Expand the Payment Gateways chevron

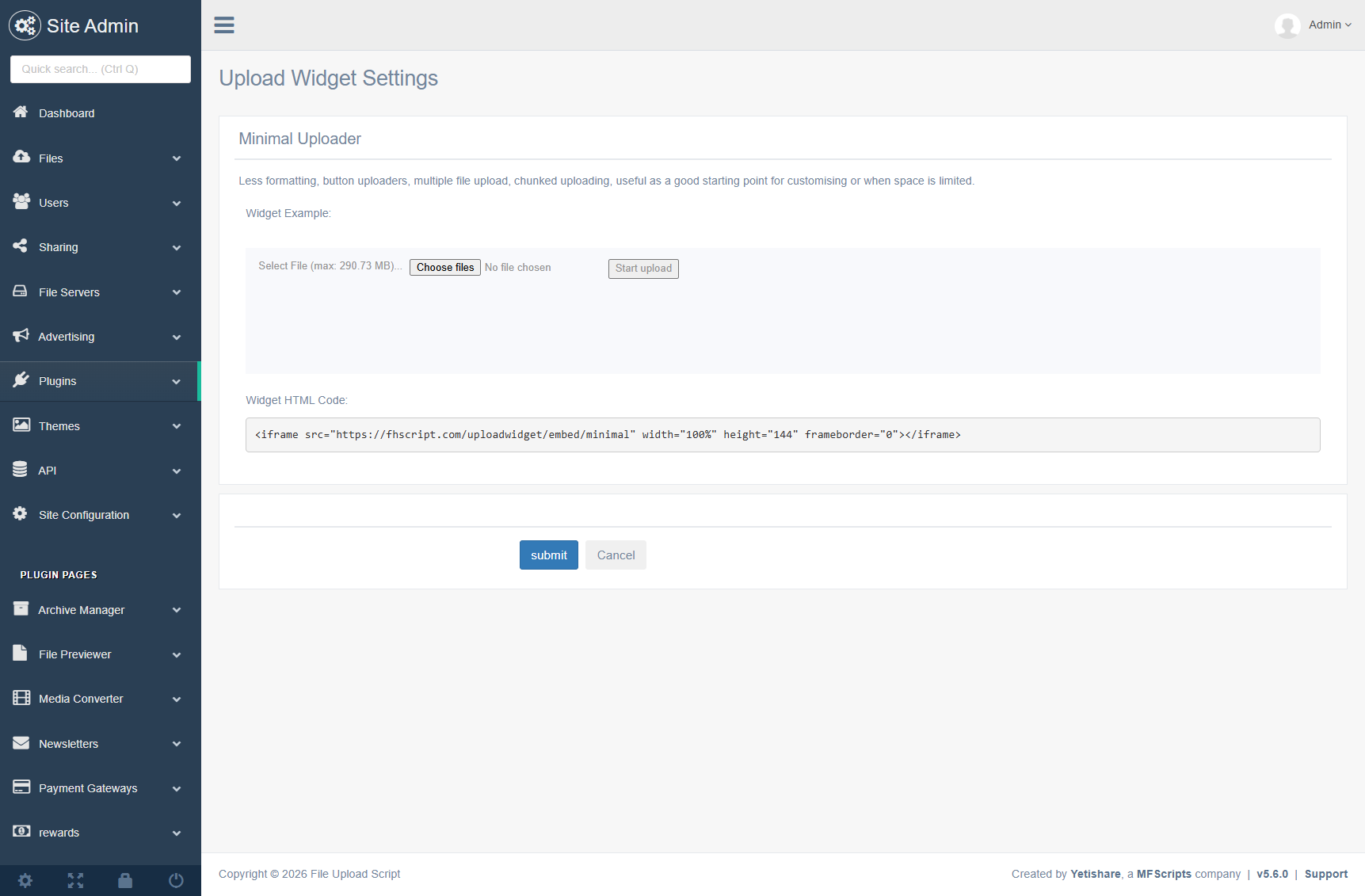(177, 789)
